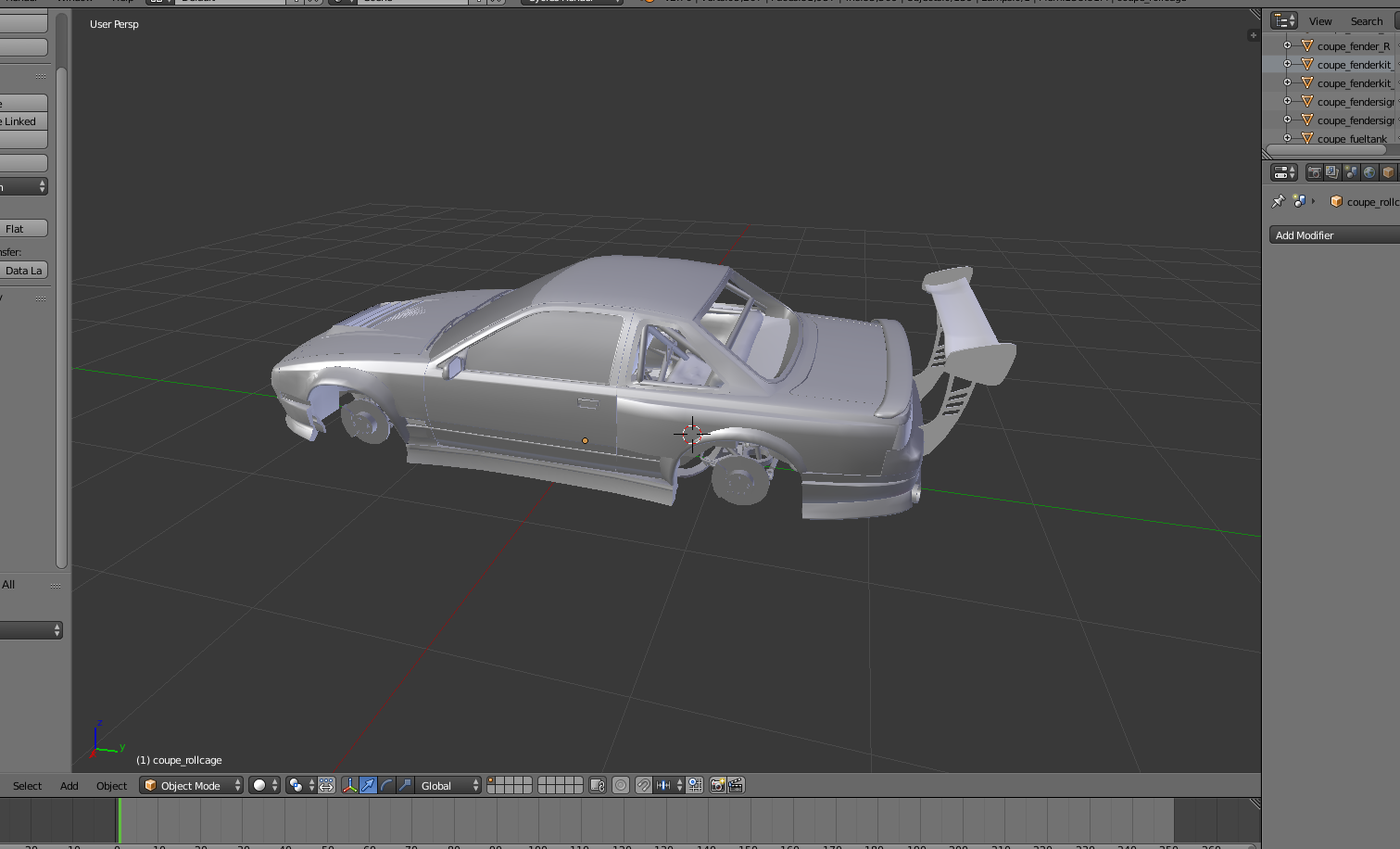Open the viewport shading selector
The width and height of the screenshot is (1400, 849).
pos(264,785)
